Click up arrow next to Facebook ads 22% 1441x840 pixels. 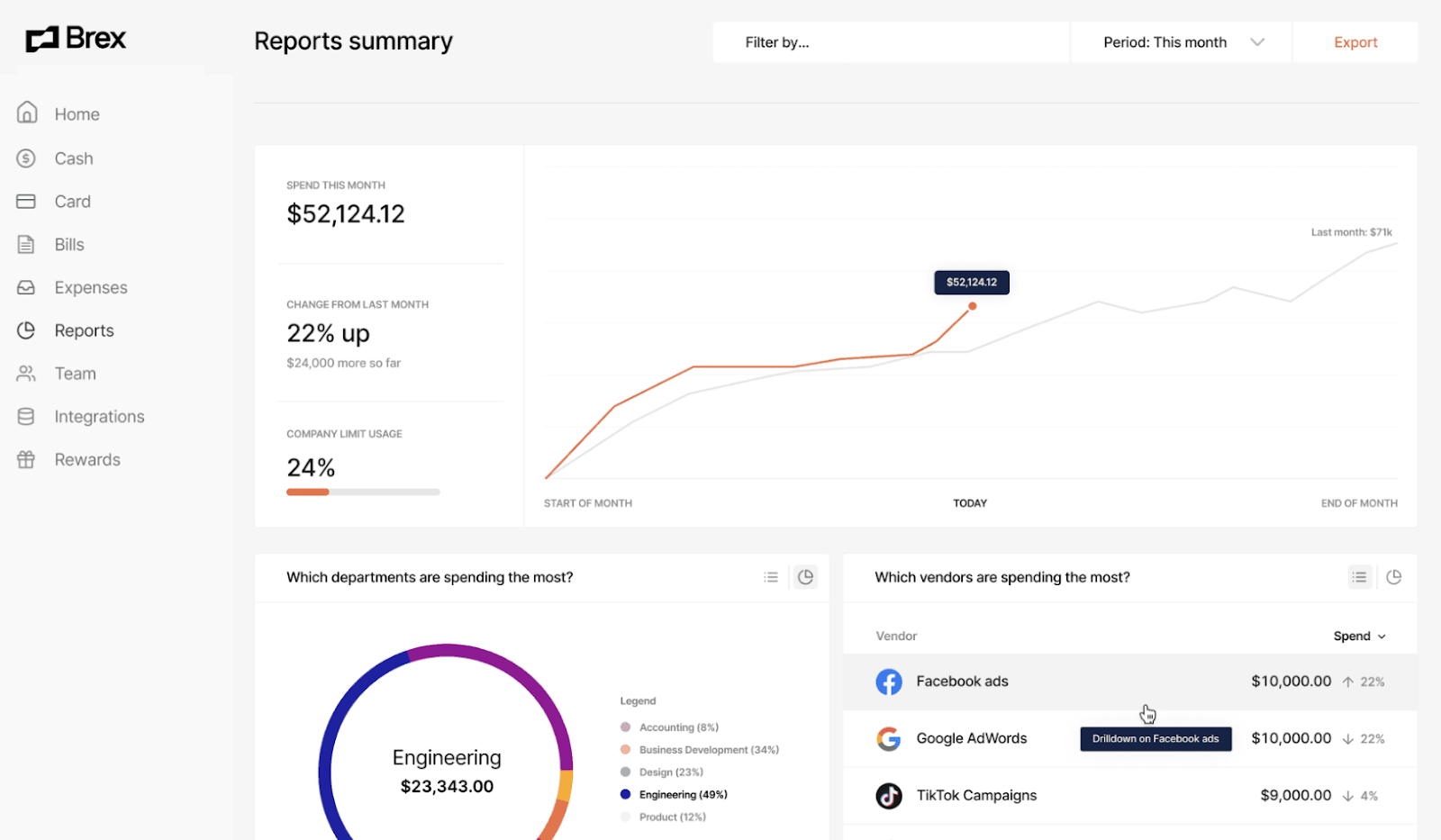1348,682
